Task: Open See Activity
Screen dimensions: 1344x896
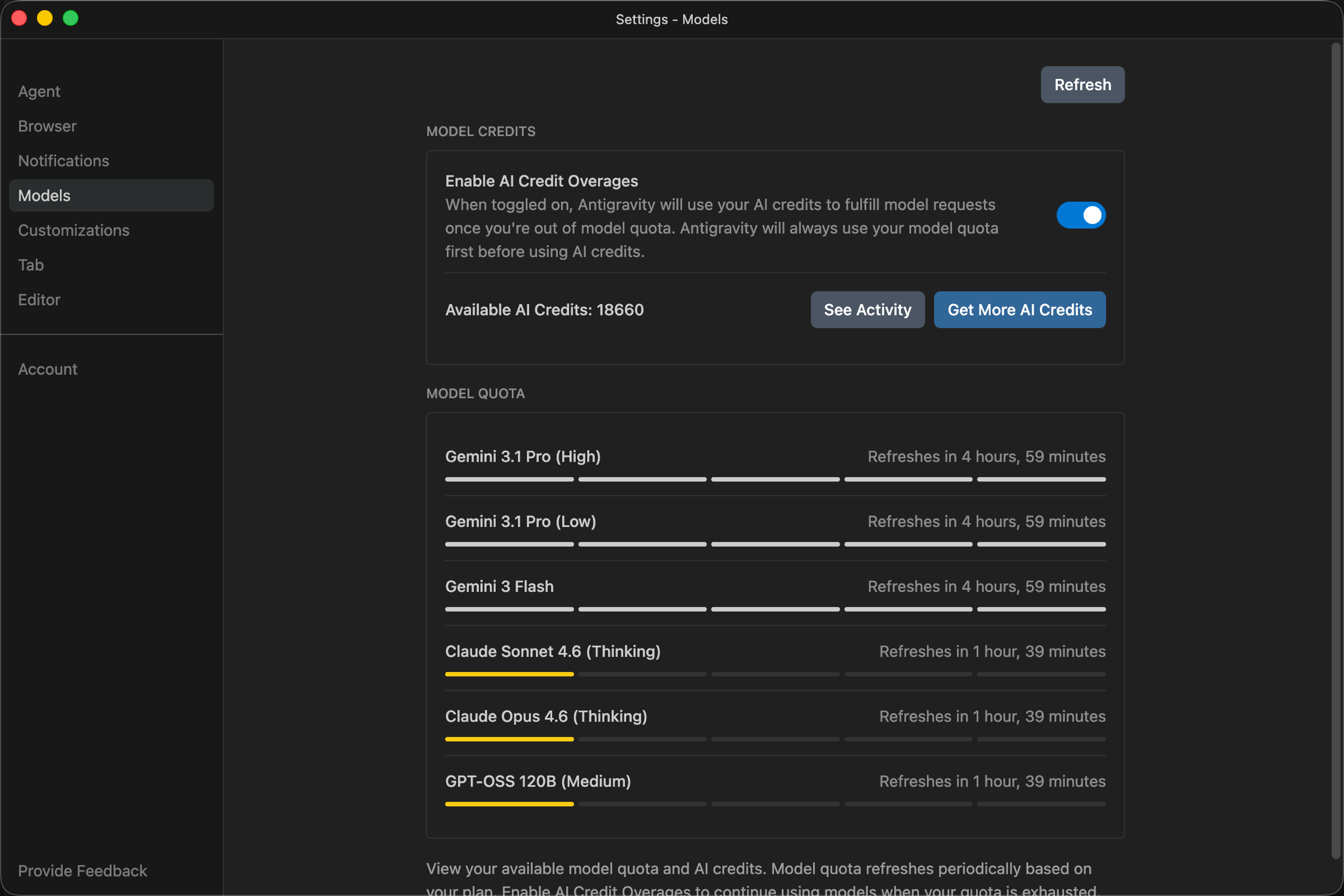Action: (867, 309)
